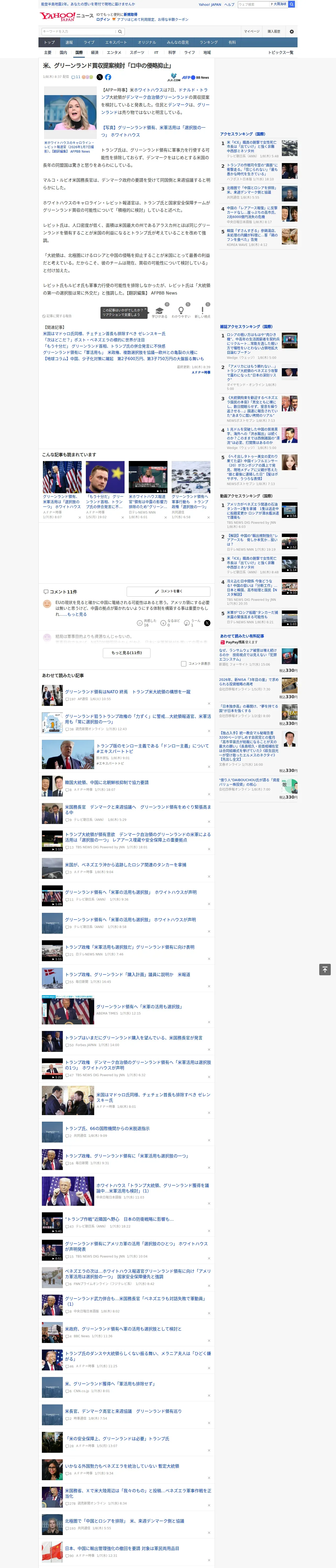This screenshot has width=336, height=1568.
Task: Click the blue search button in the top web search
Action: coord(292,4)
